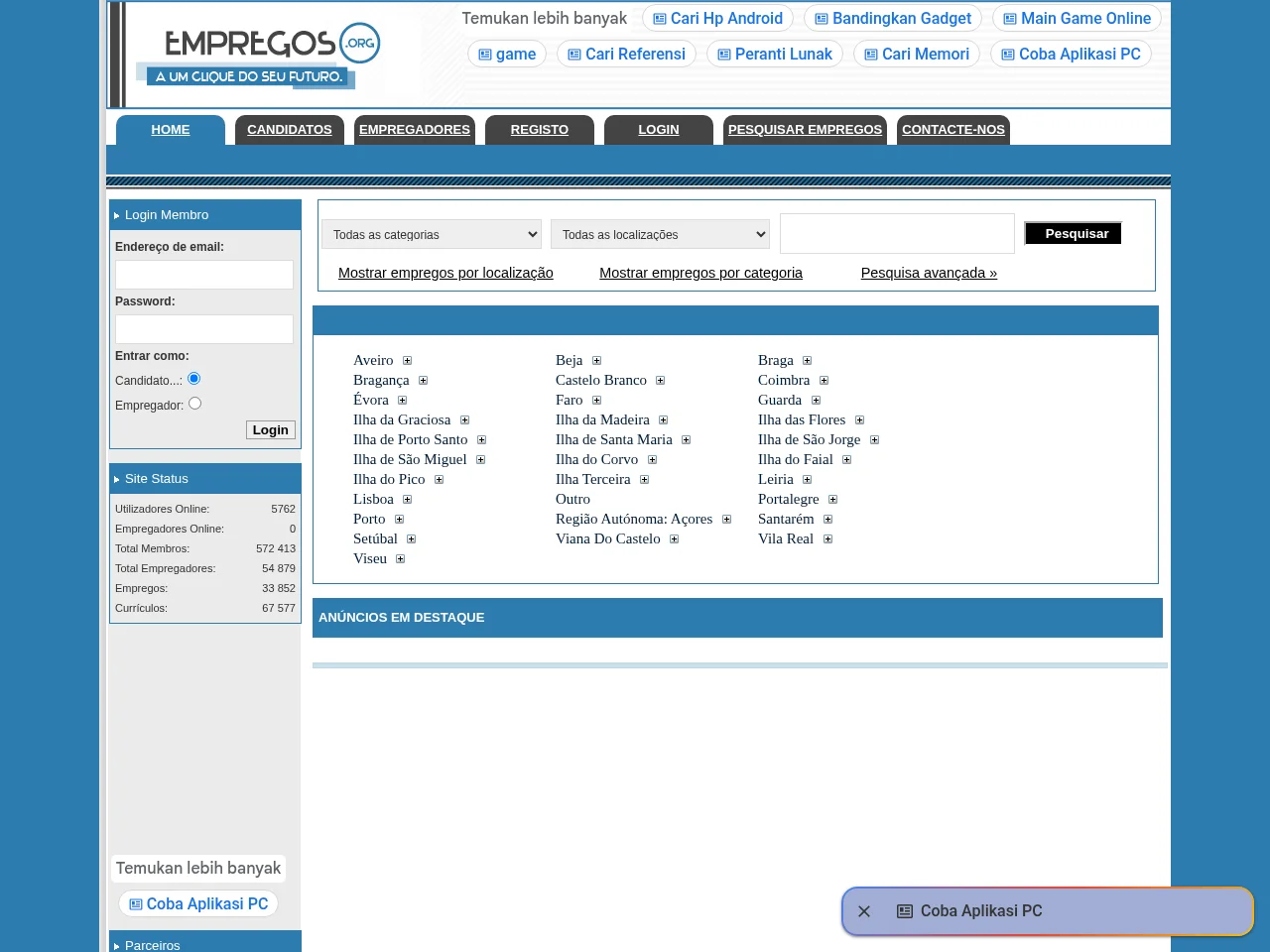The width and height of the screenshot is (1270, 952).
Task: Select the Empregador radio button
Action: coord(194,404)
